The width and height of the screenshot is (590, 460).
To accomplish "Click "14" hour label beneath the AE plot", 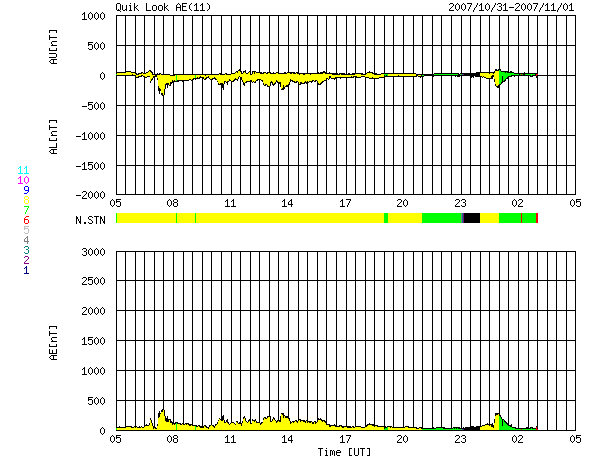I will point(287,439).
